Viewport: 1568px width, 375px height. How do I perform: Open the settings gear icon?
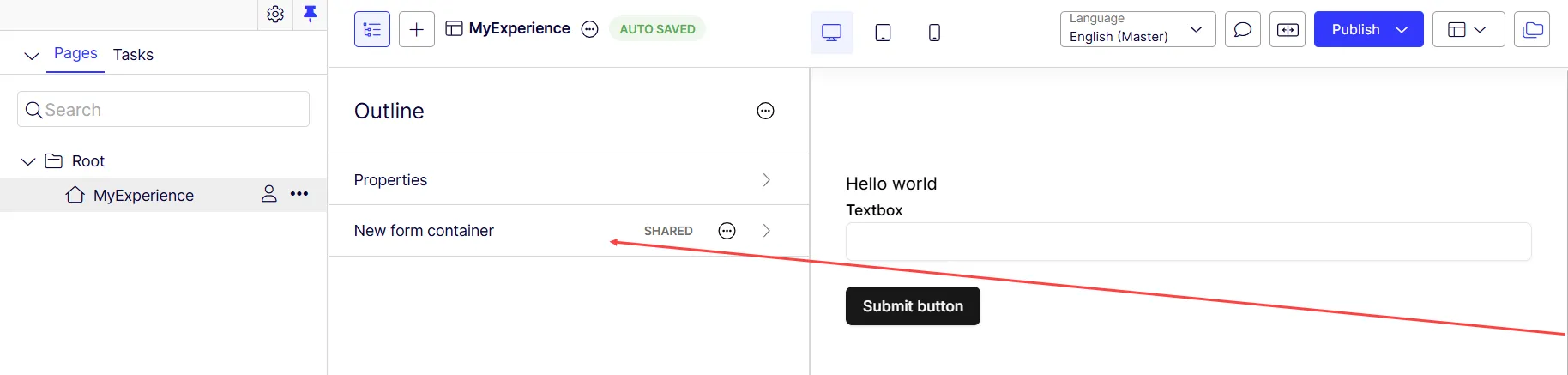[275, 14]
